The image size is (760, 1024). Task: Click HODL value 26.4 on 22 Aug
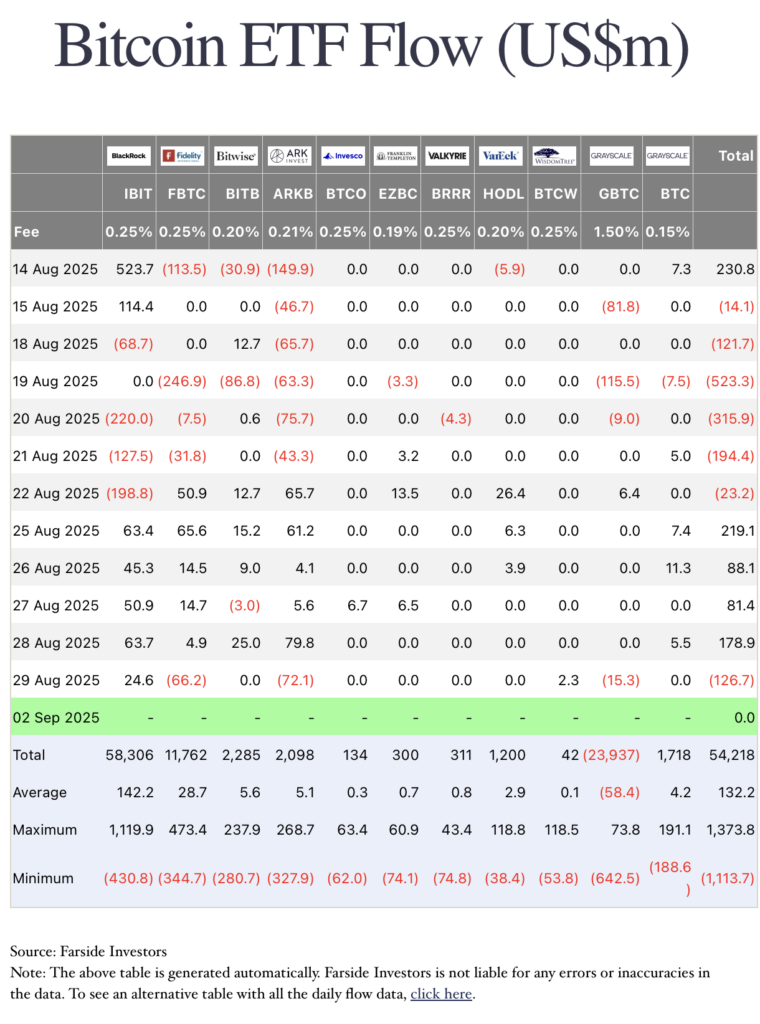click(x=510, y=493)
